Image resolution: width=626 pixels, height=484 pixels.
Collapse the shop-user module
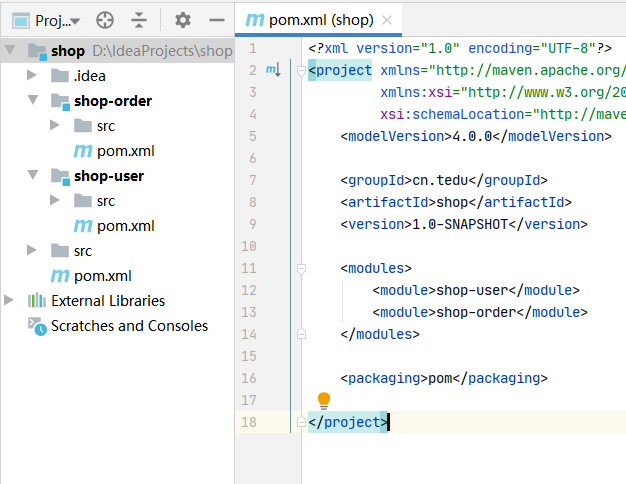click(33, 175)
